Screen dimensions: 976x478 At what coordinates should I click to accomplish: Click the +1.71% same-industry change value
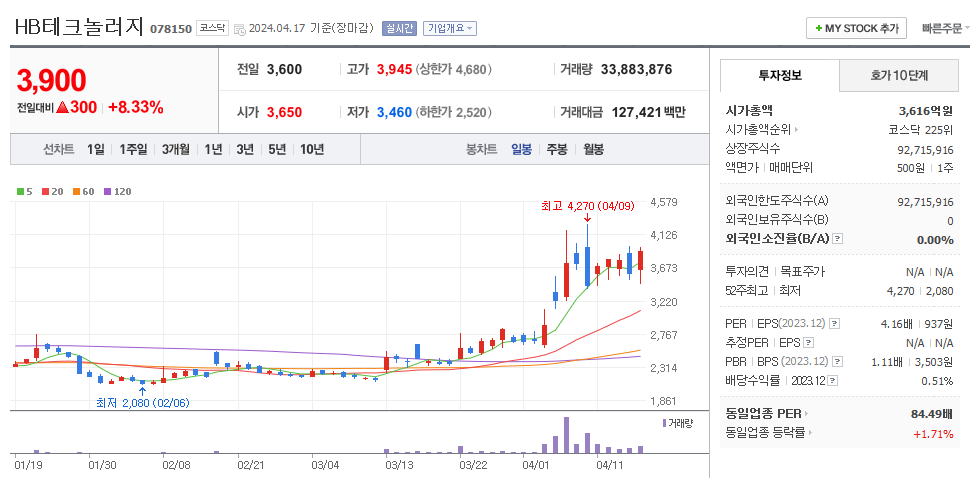pyautogui.click(x=934, y=433)
